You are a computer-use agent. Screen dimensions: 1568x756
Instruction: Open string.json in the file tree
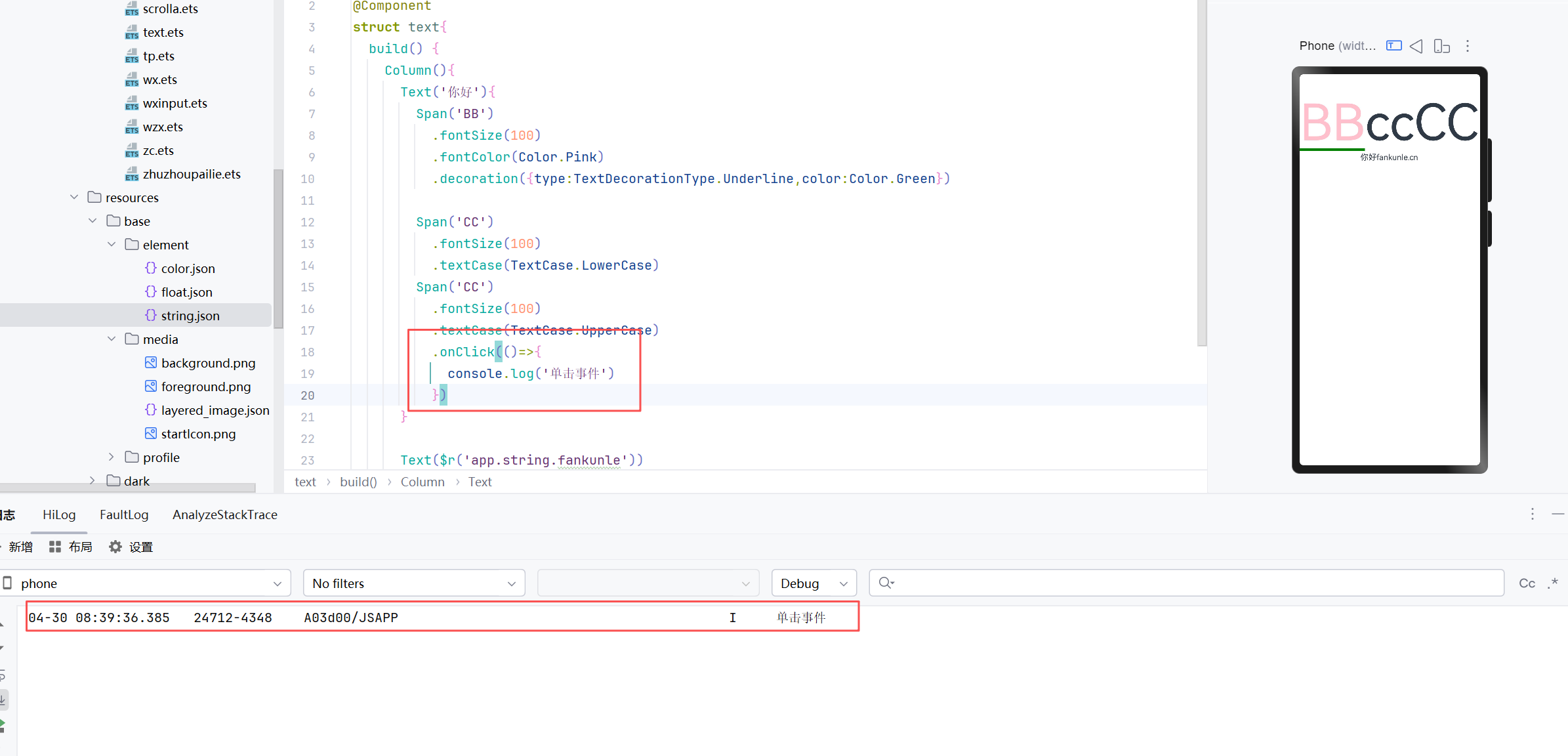(x=190, y=316)
